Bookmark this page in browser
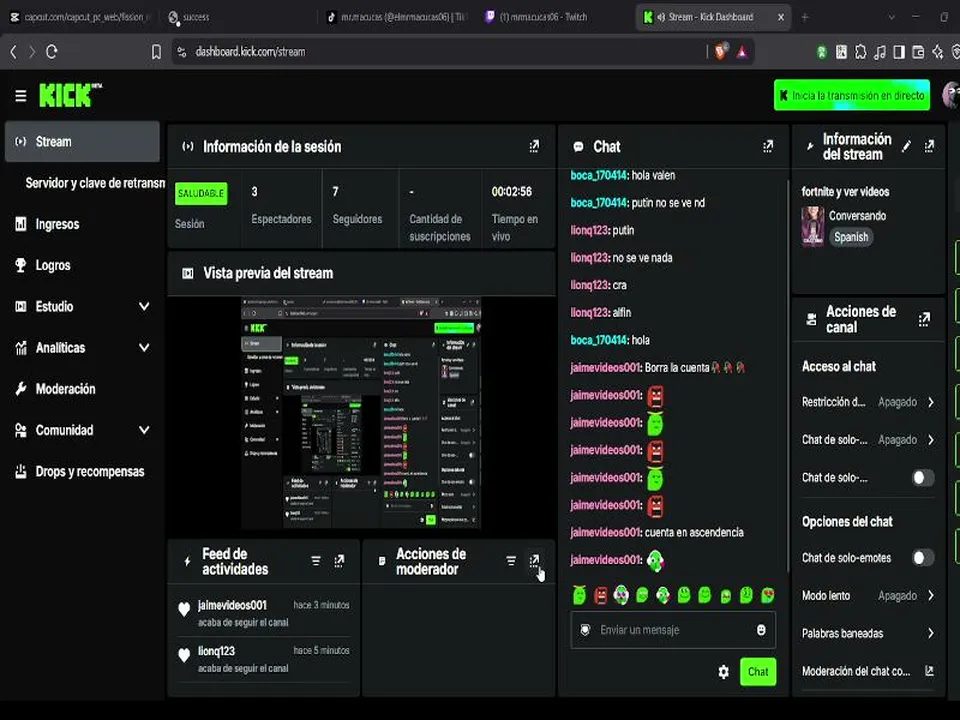 click(x=156, y=52)
